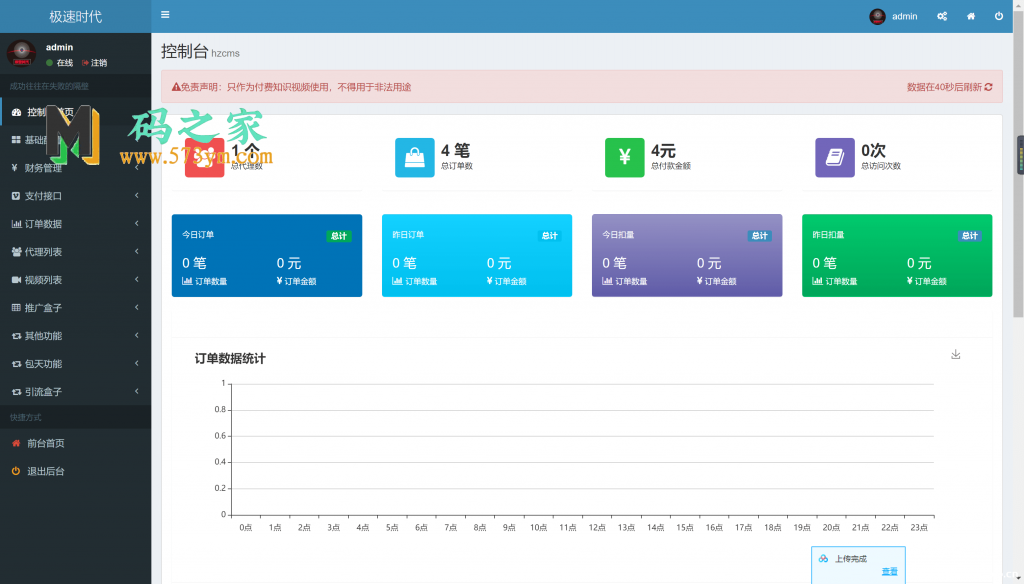
Task: Expand the 代理列表 chevron
Action: tap(136, 251)
